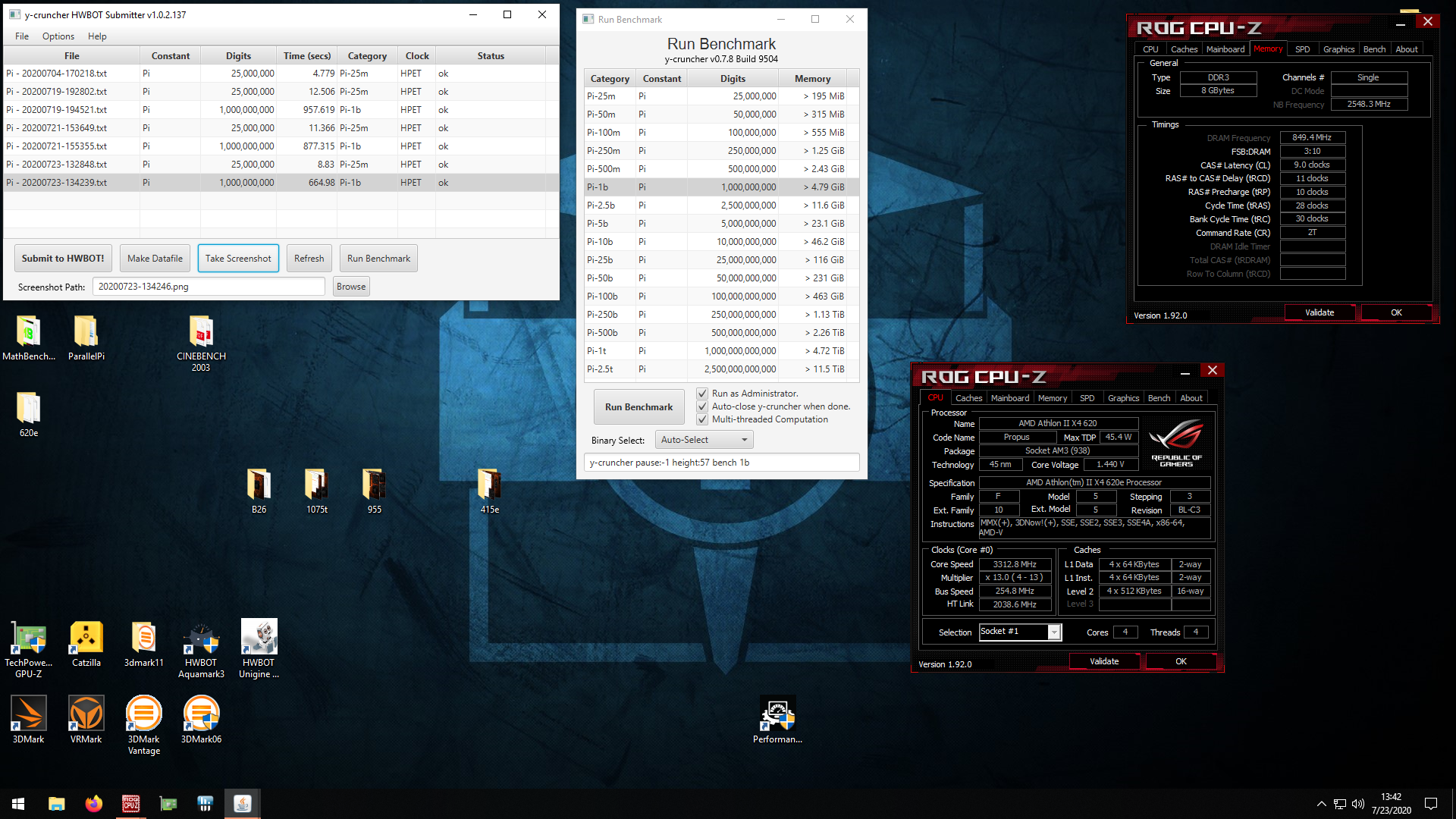The image size is (1456, 819).
Task: Open the ParallelPi desktop folder
Action: pyautogui.click(x=86, y=338)
